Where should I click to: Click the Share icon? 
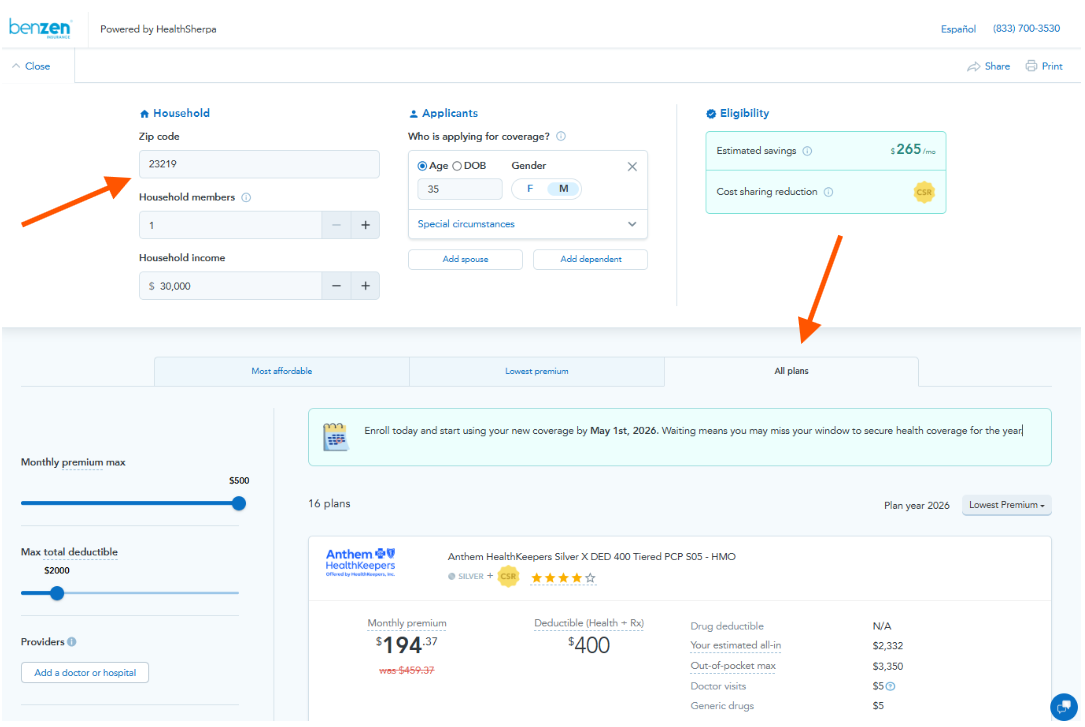click(973, 67)
